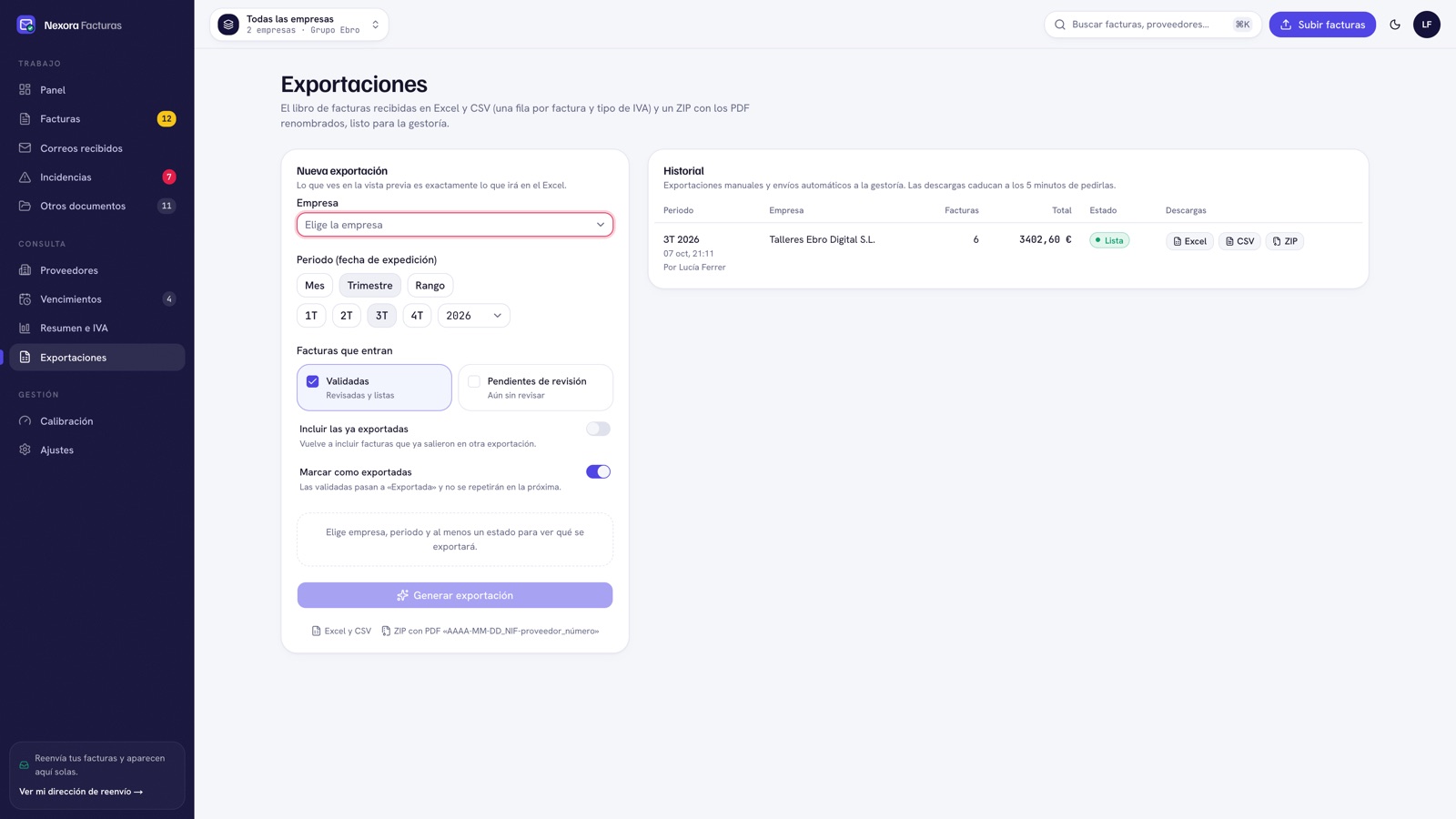Click the Talleres Ebro Digital S.L. cell
The image size is (1456, 819).
(x=822, y=239)
